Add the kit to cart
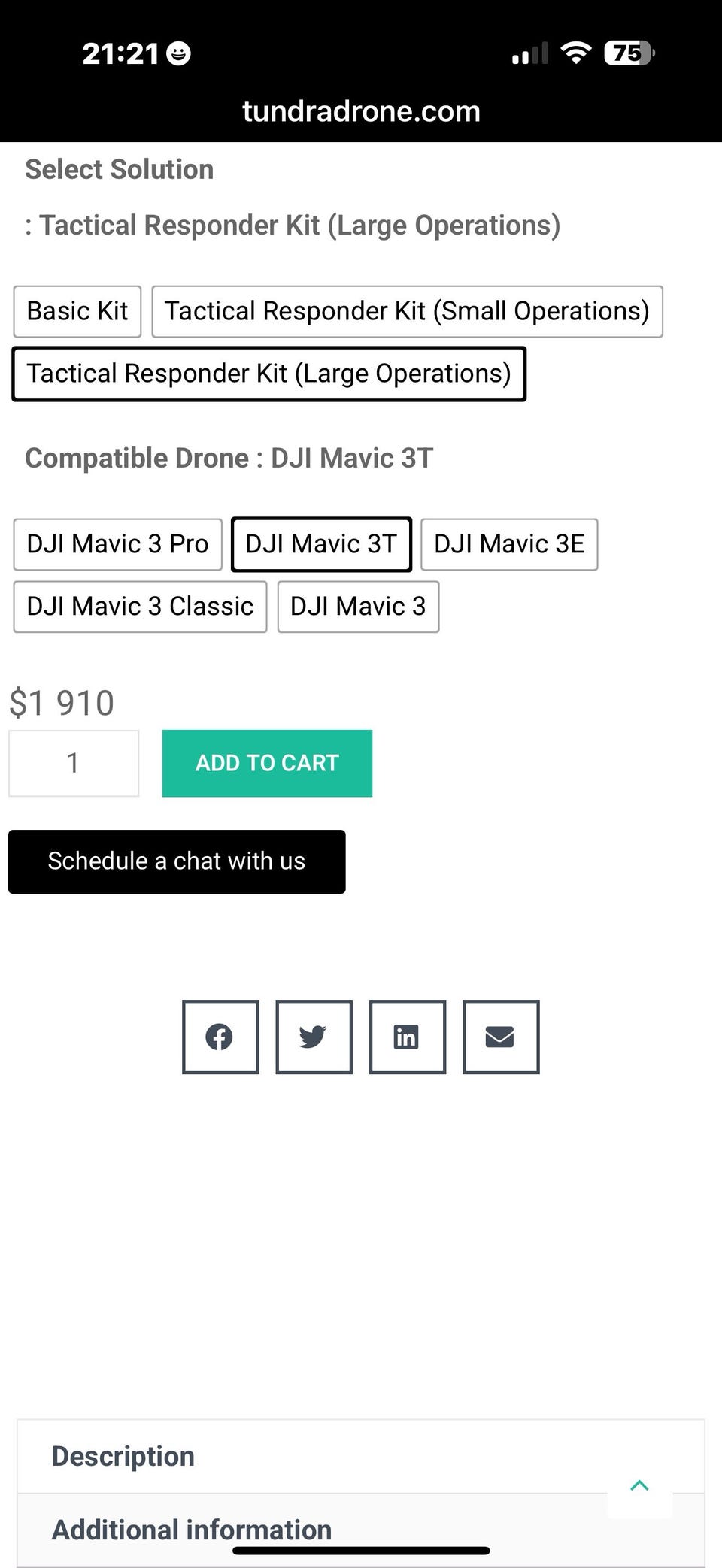 [x=267, y=763]
